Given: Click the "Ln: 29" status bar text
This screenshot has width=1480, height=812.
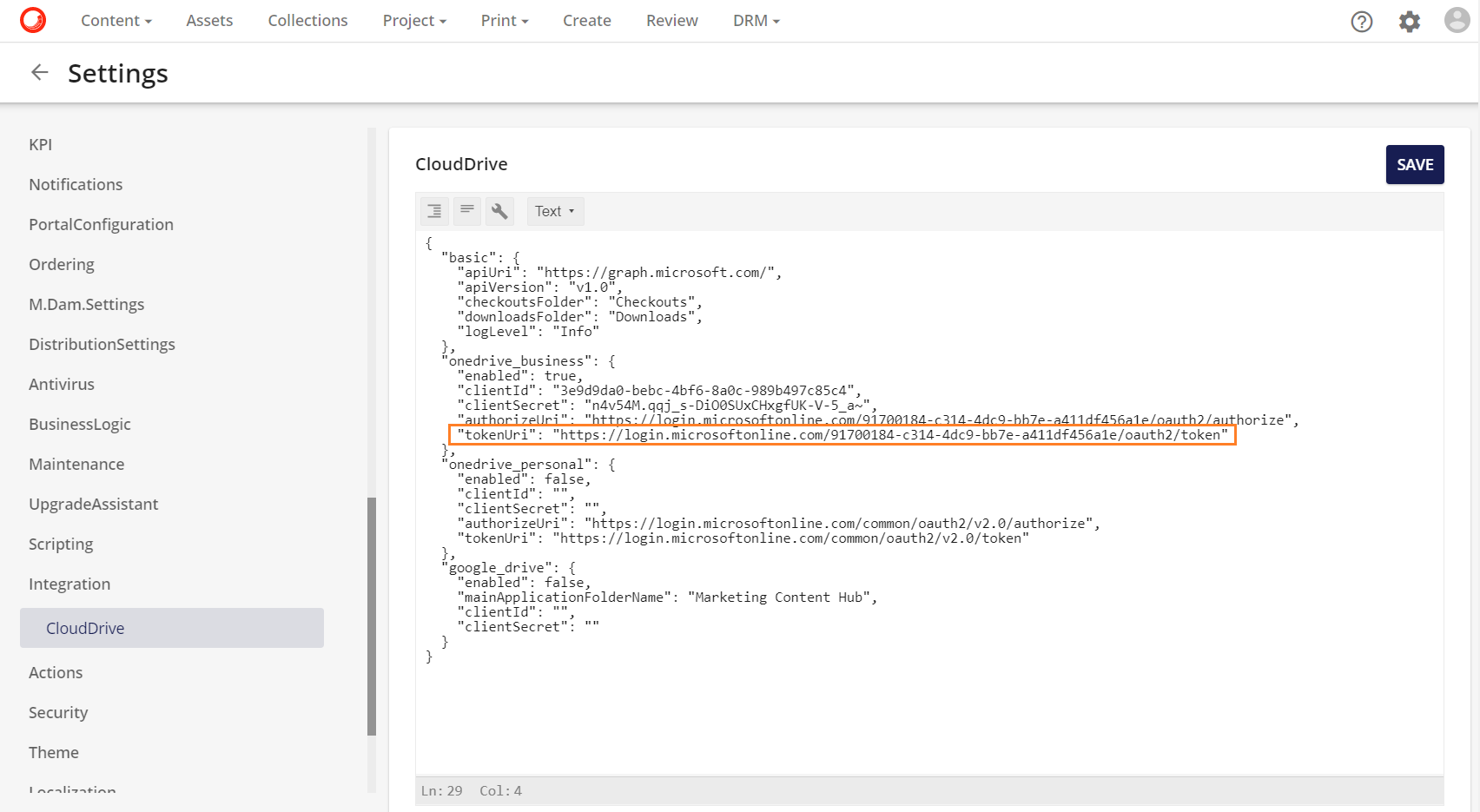Looking at the screenshot, I should 441,790.
